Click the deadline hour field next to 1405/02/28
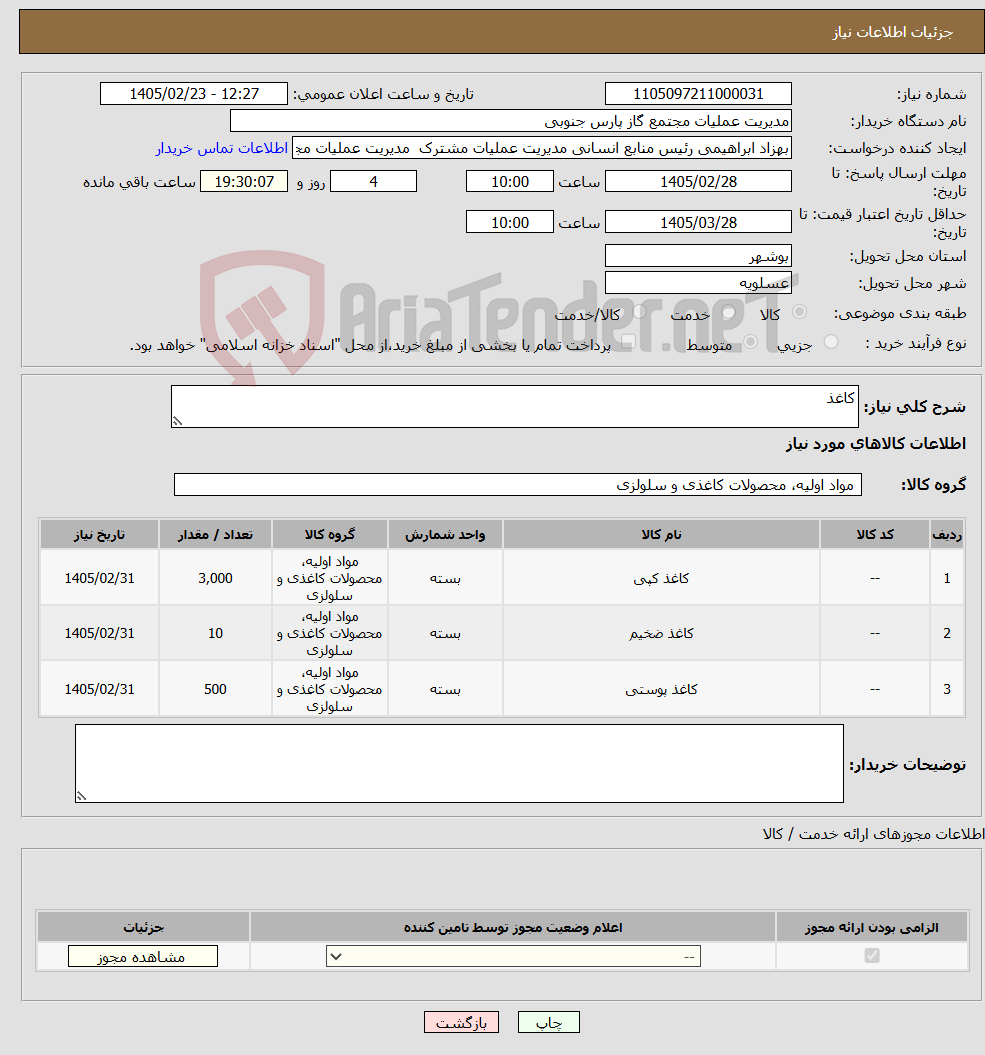 click(x=509, y=182)
